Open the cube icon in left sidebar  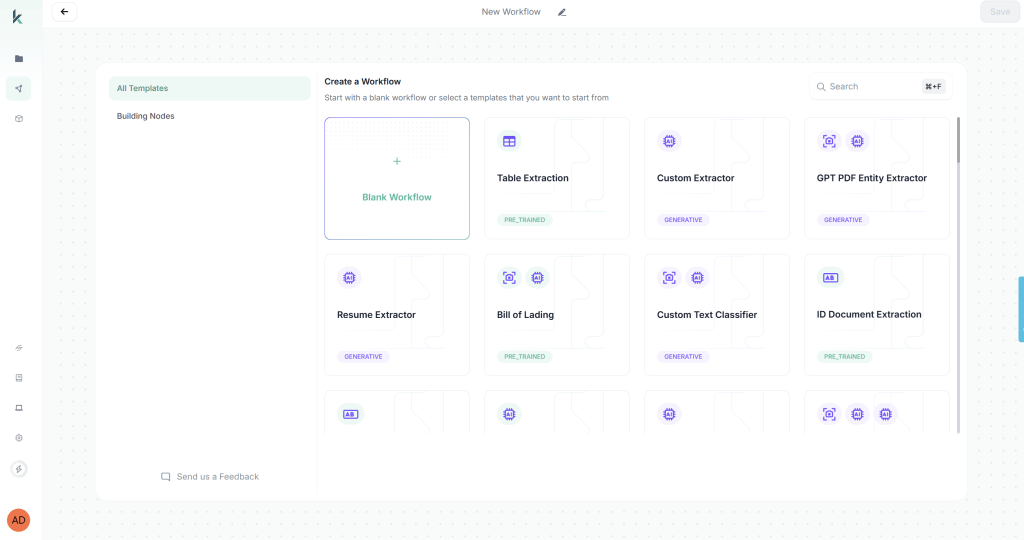tap(18, 119)
